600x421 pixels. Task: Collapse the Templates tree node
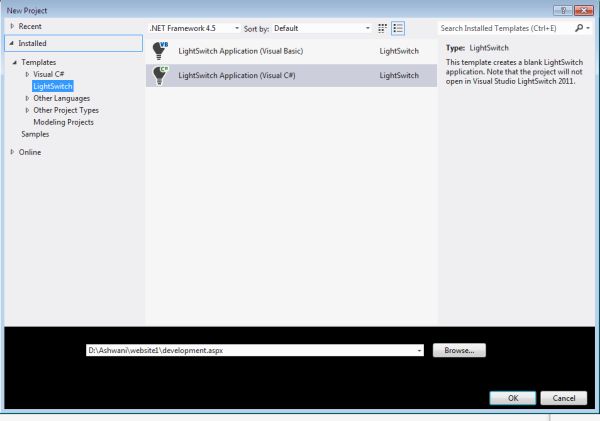[15, 62]
